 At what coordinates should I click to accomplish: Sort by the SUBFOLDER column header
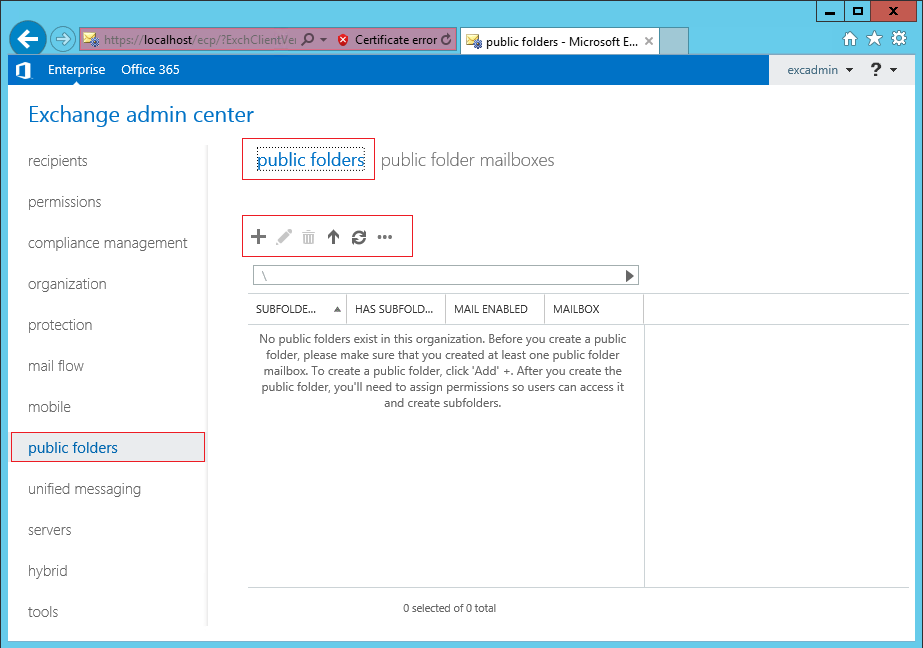pyautogui.click(x=298, y=309)
